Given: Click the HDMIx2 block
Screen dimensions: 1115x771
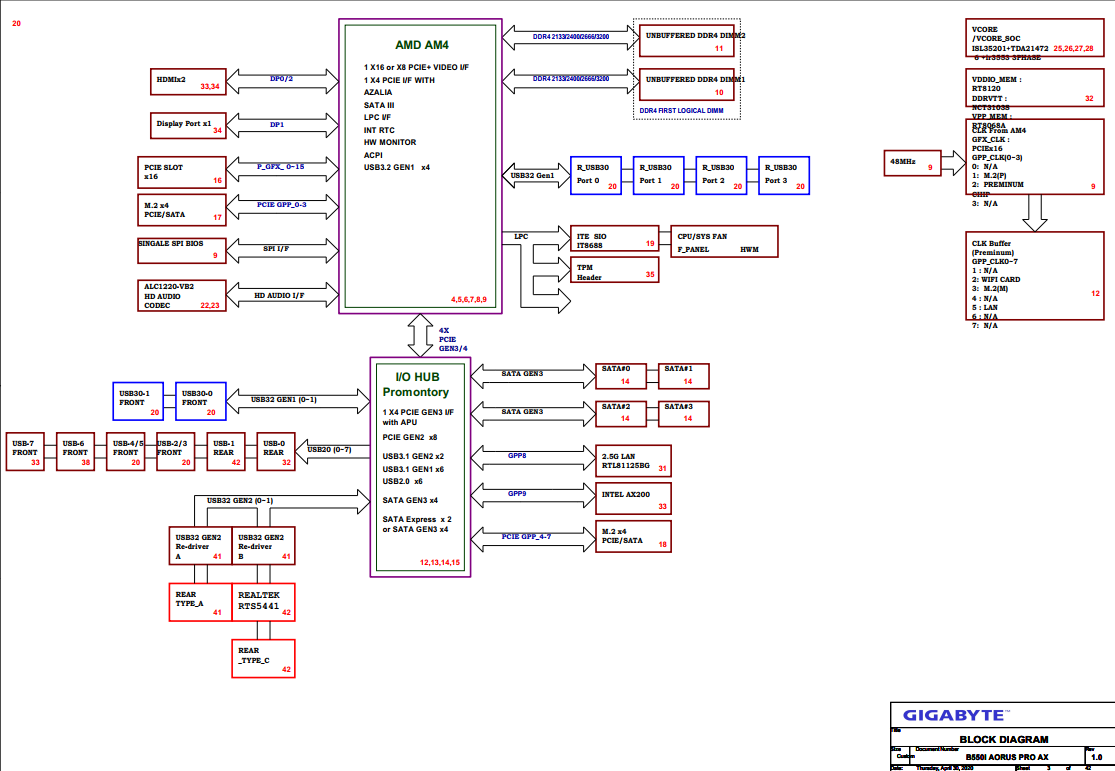Looking at the screenshot, I should click(x=188, y=82).
